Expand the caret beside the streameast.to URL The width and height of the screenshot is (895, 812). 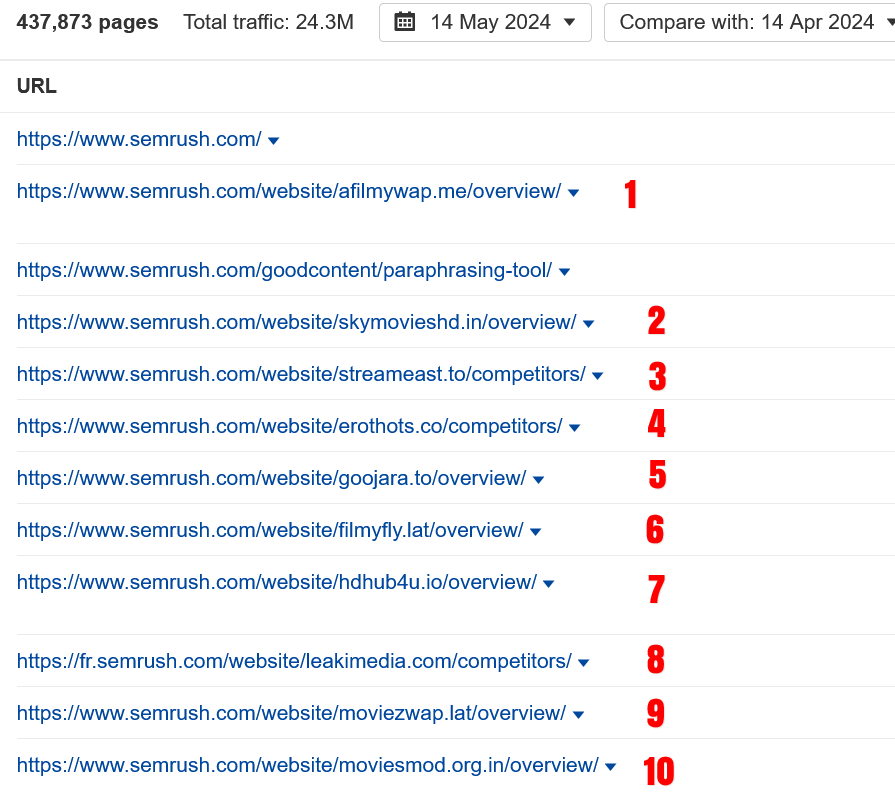click(x=598, y=376)
